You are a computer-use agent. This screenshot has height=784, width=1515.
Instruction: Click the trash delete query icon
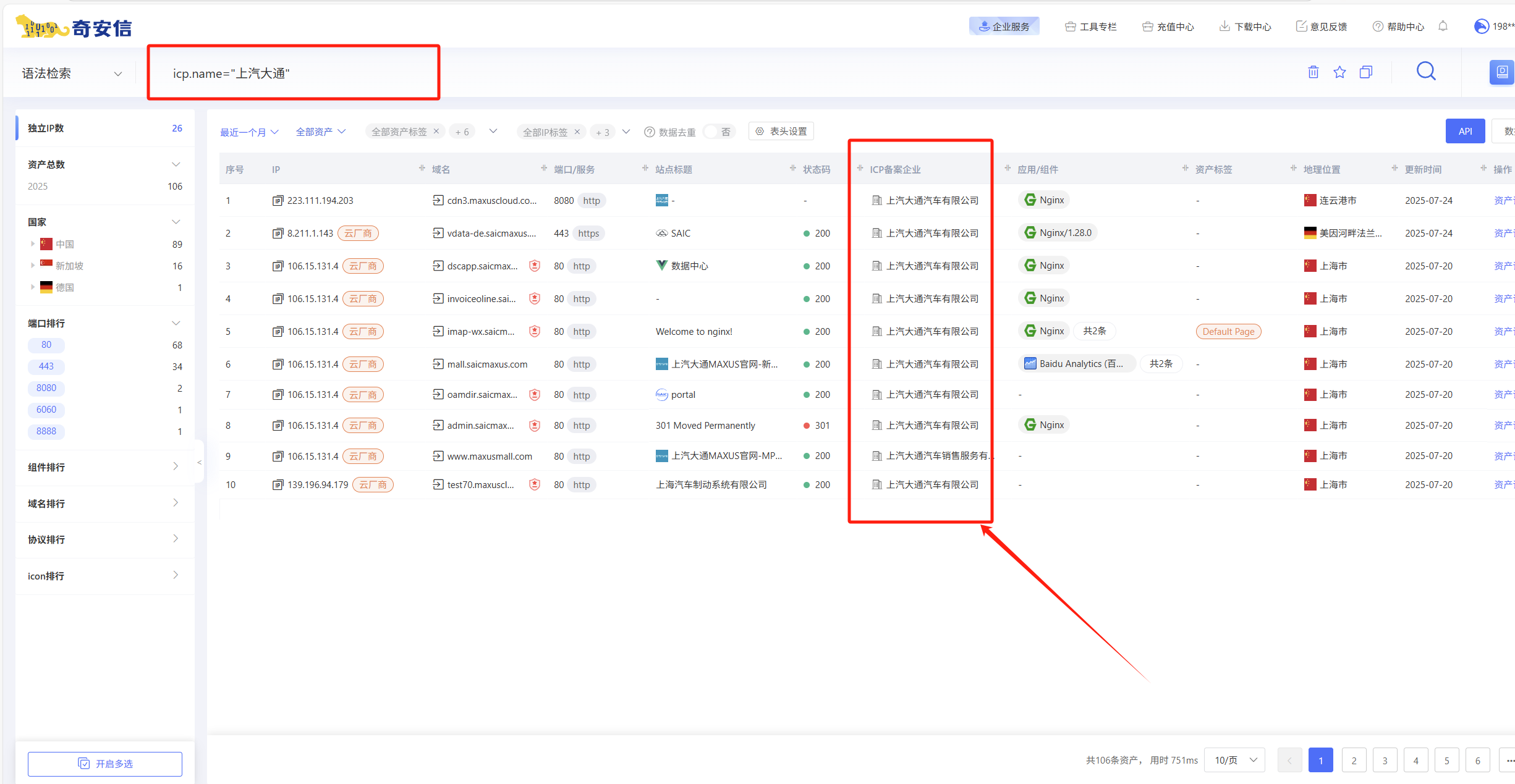[x=1313, y=72]
